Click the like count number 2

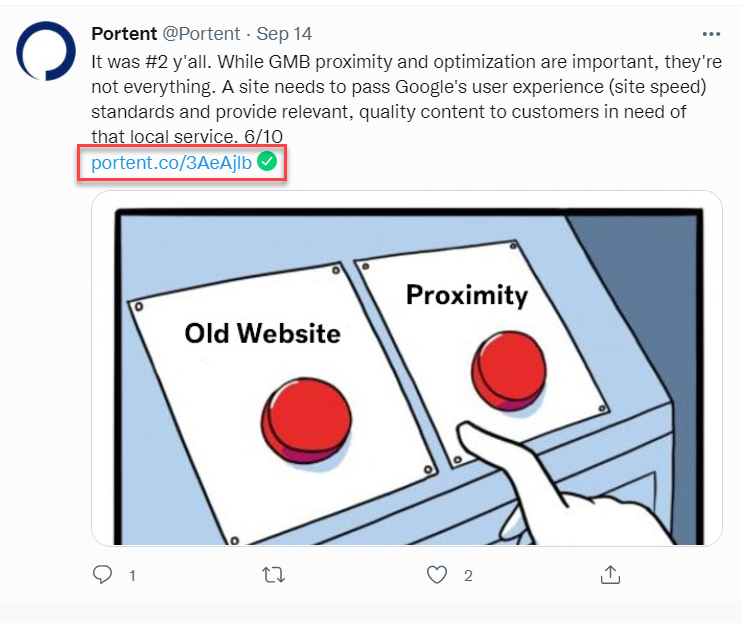click(467, 576)
